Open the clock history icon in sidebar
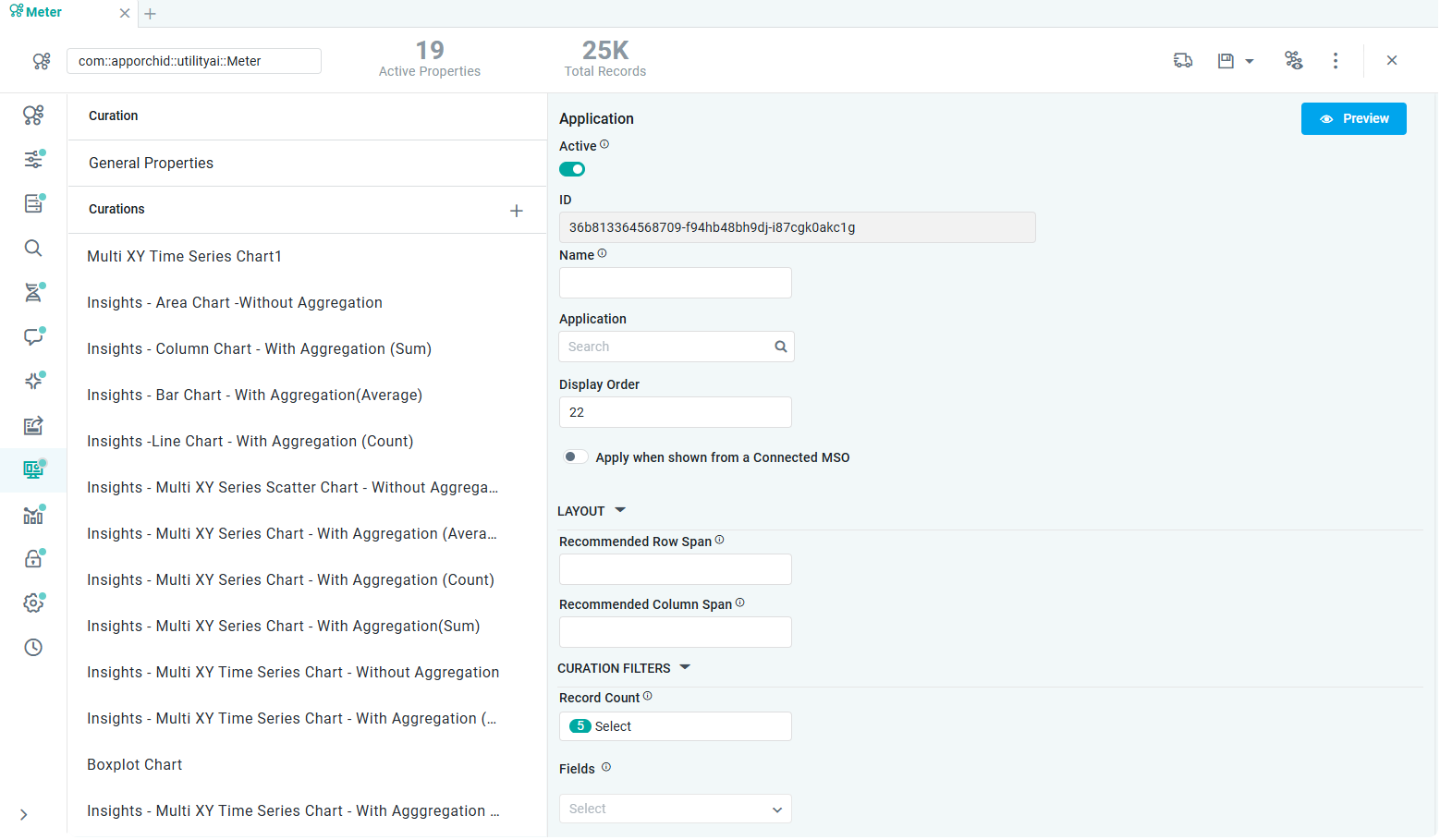Screen dimensions: 1440x840 33,648
